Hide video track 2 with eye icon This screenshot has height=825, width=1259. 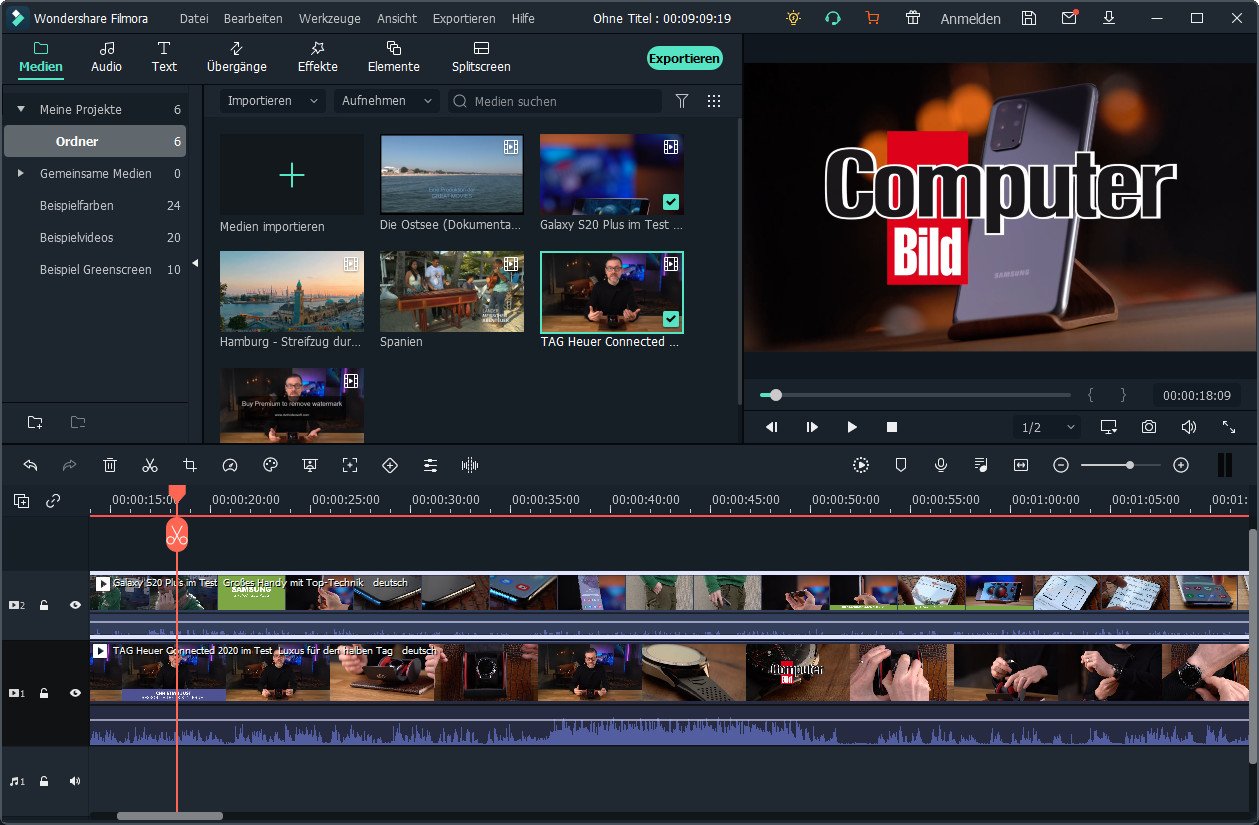[75, 605]
